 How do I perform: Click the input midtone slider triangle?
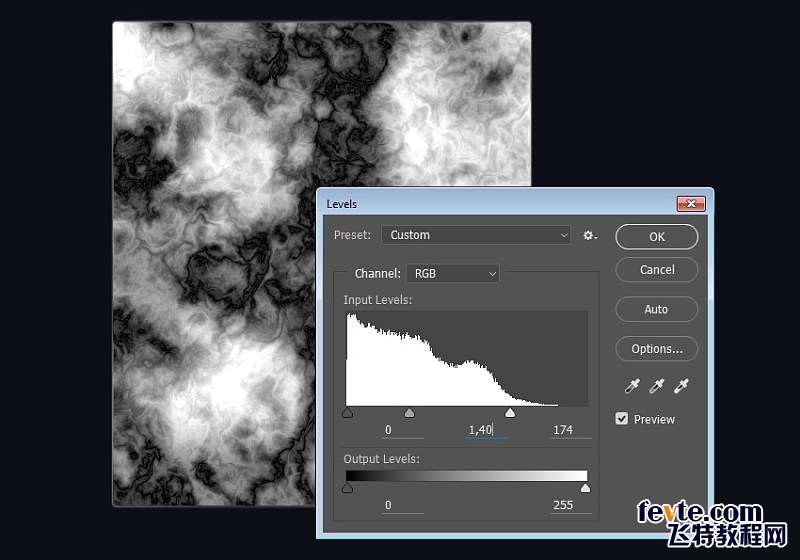[x=409, y=412]
